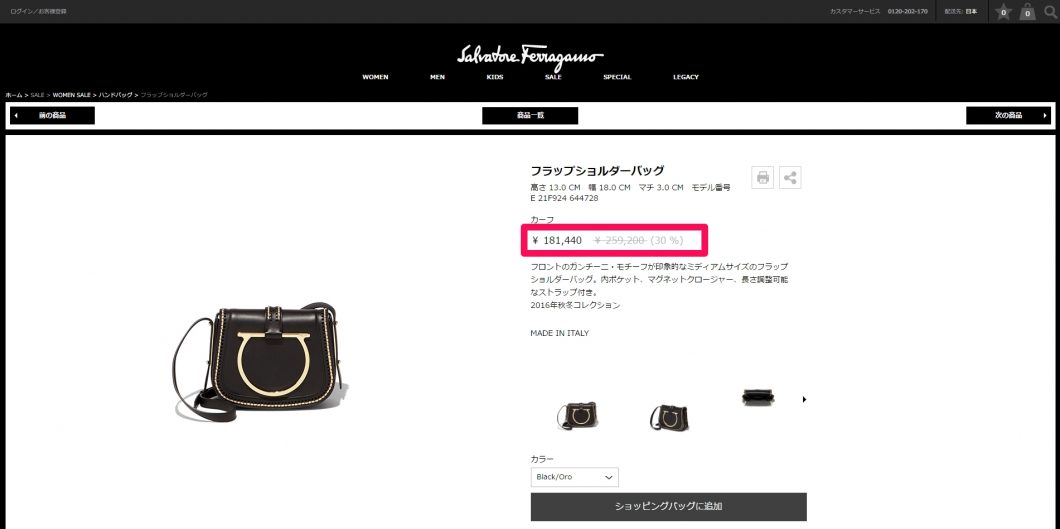Select the first bag thumbnail image

pos(577,415)
